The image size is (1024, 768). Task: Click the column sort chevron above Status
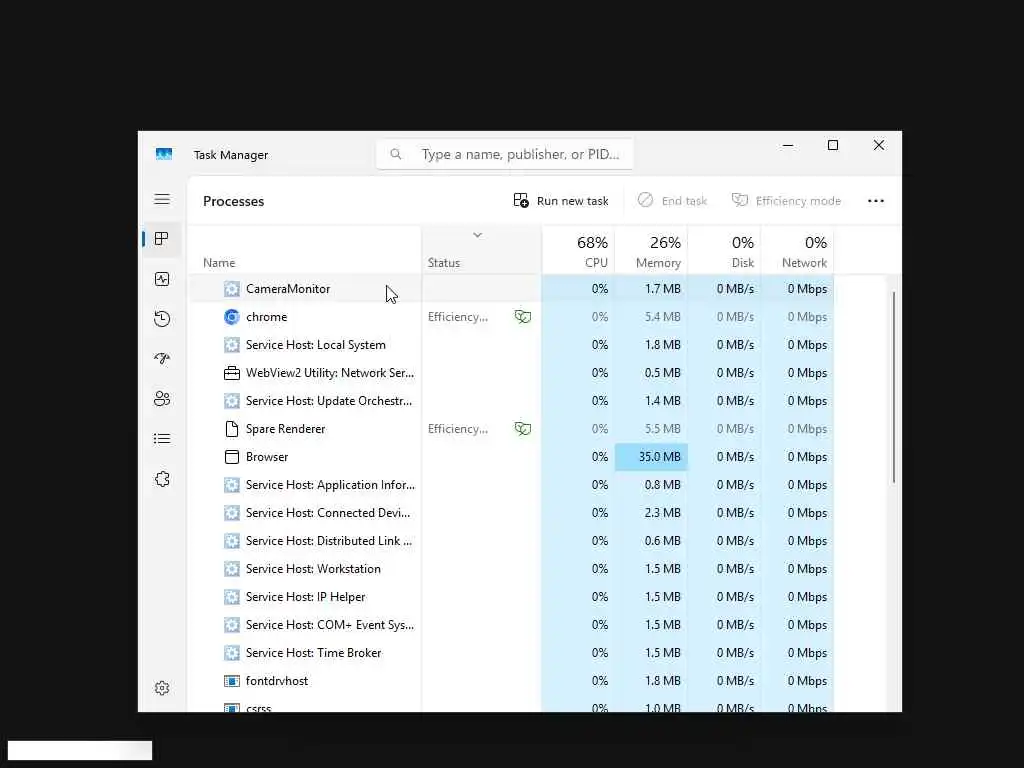pos(477,235)
